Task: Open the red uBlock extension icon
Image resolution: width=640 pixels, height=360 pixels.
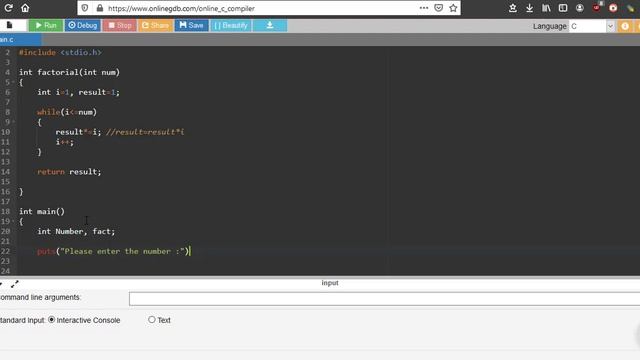Action: tap(597, 7)
